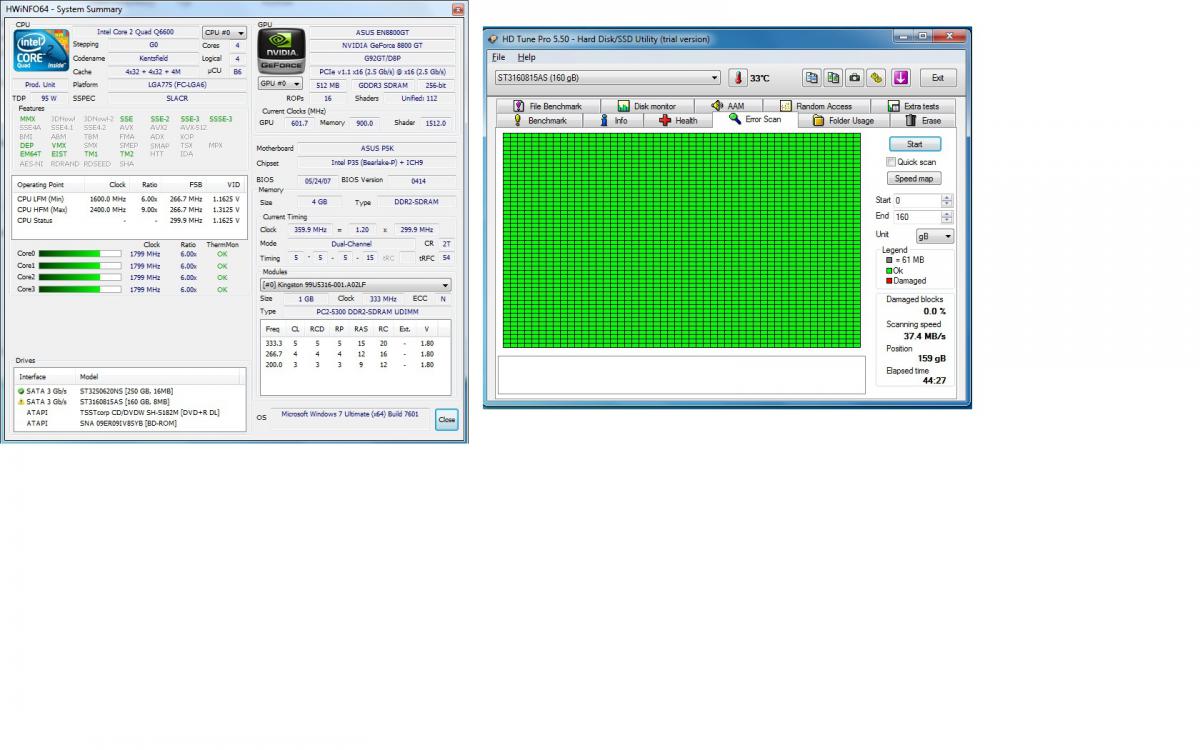
Task: Click the warning icon for ST3160815AS drive
Action: (x=21, y=402)
